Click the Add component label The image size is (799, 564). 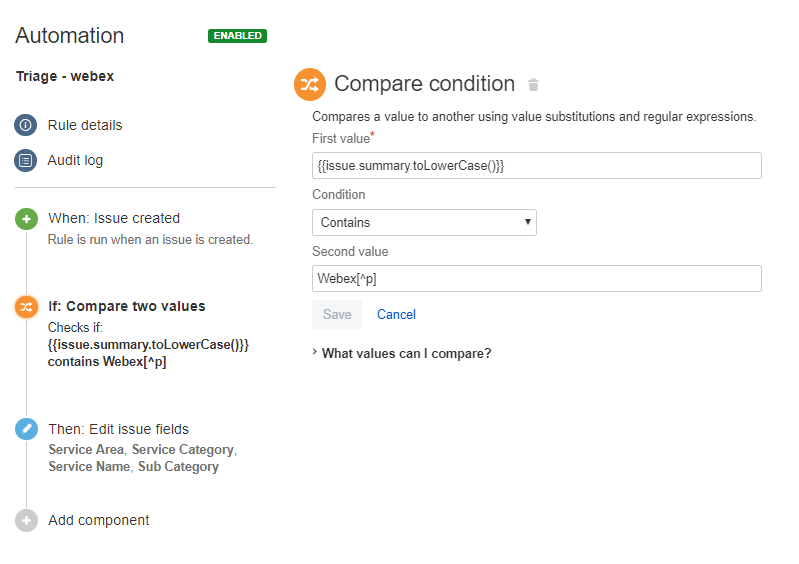click(99, 520)
